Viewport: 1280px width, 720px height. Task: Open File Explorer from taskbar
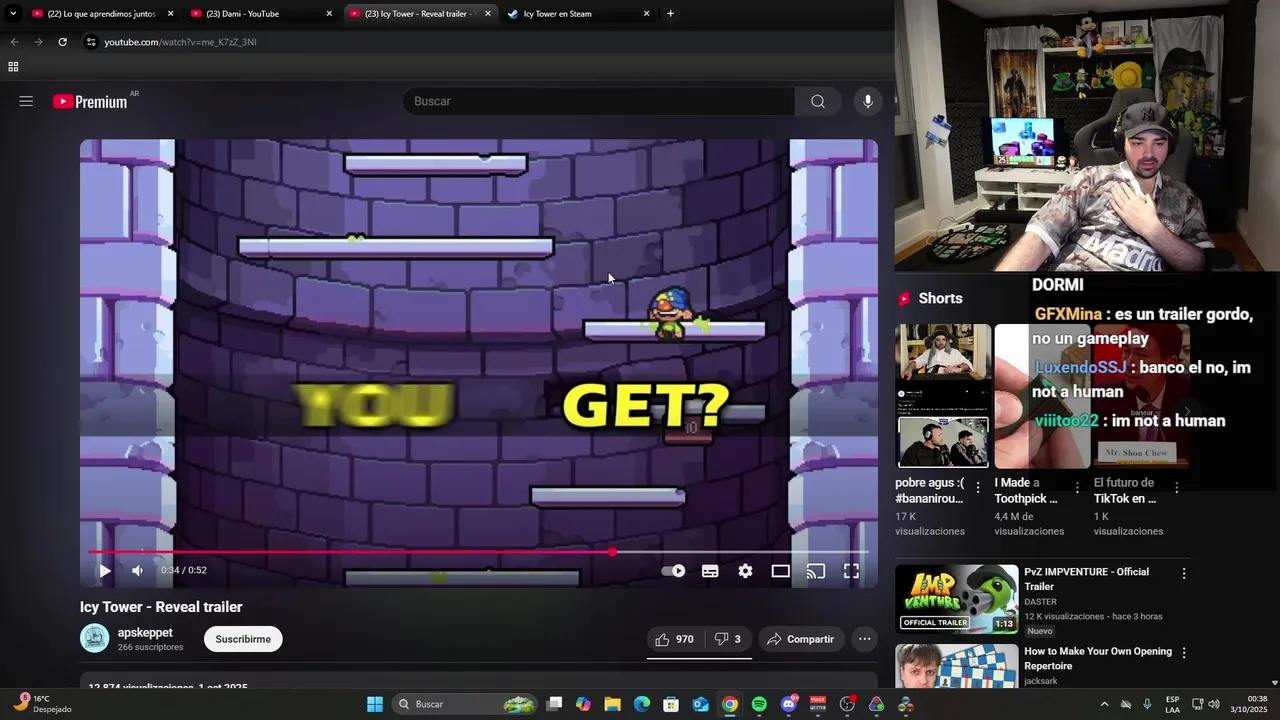pos(612,704)
